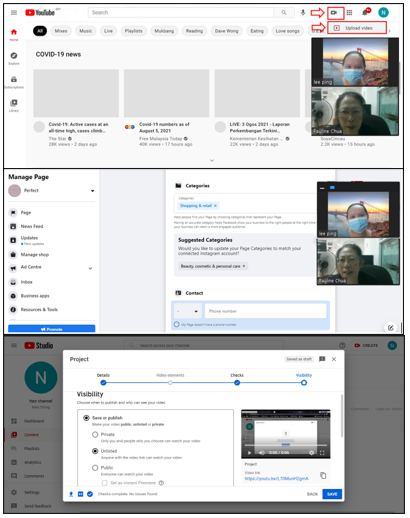Select the Mukbang filter chip
The image size is (410, 518).
tap(164, 31)
